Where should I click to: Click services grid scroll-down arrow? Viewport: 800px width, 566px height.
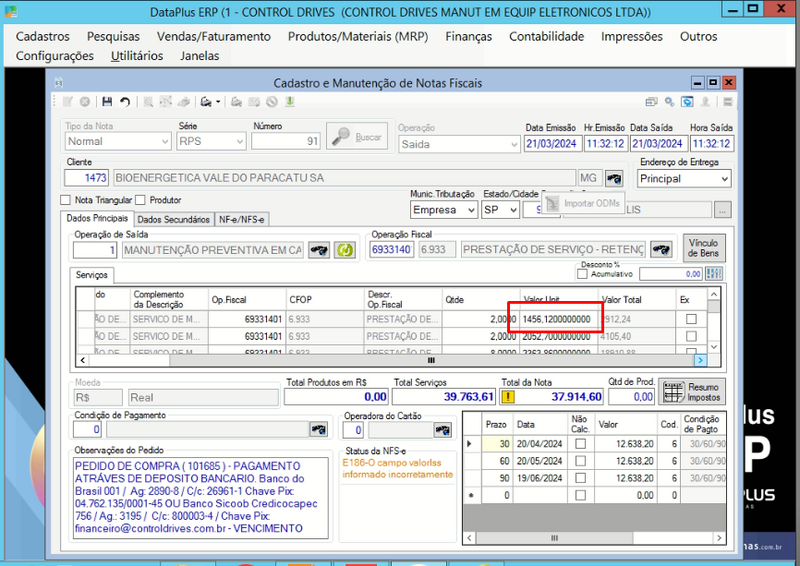coord(714,347)
